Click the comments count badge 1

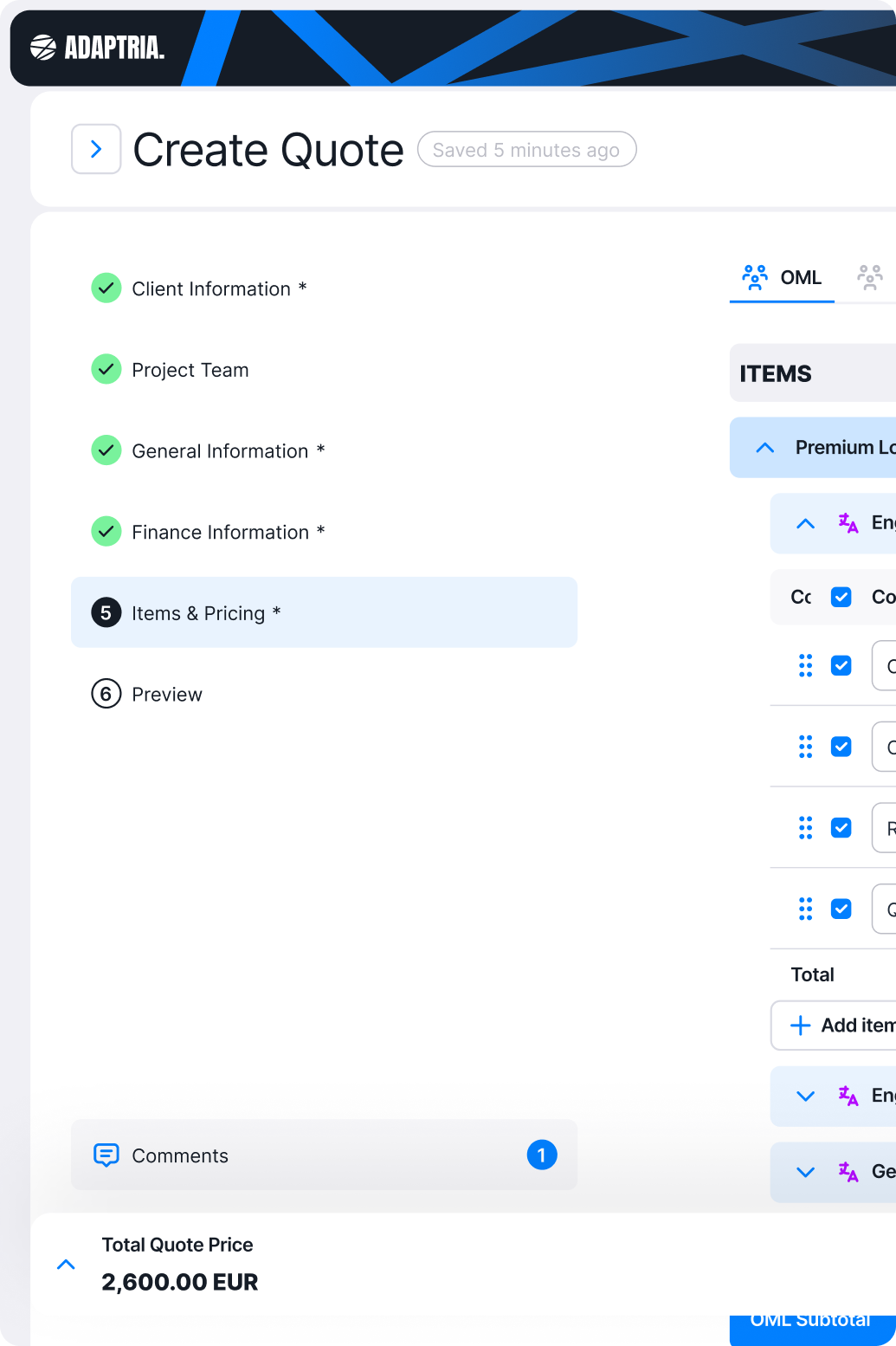pos(542,1155)
